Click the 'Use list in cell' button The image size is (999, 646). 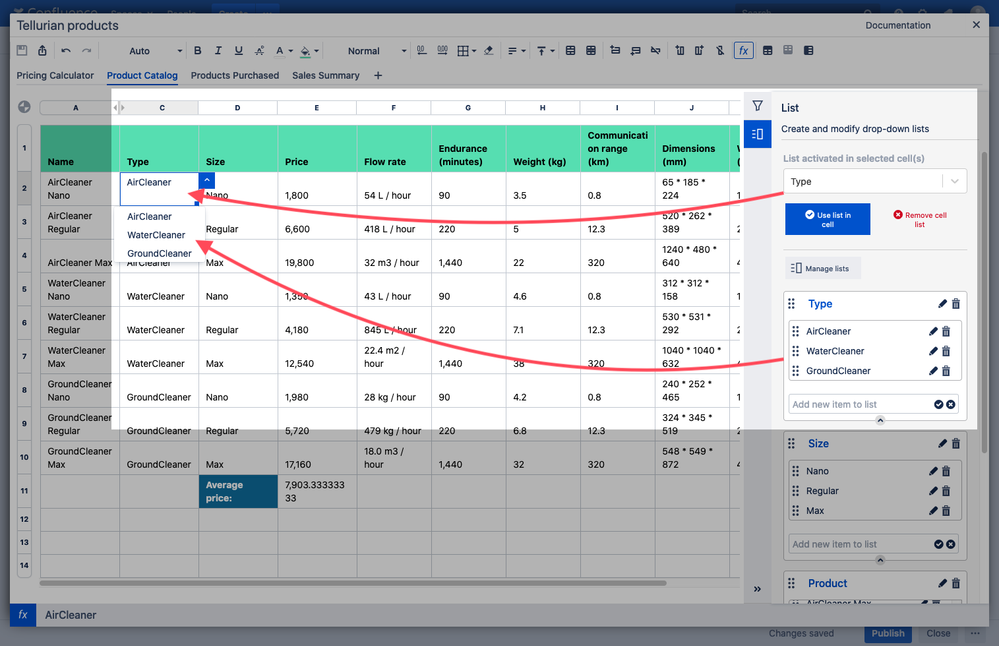click(827, 219)
